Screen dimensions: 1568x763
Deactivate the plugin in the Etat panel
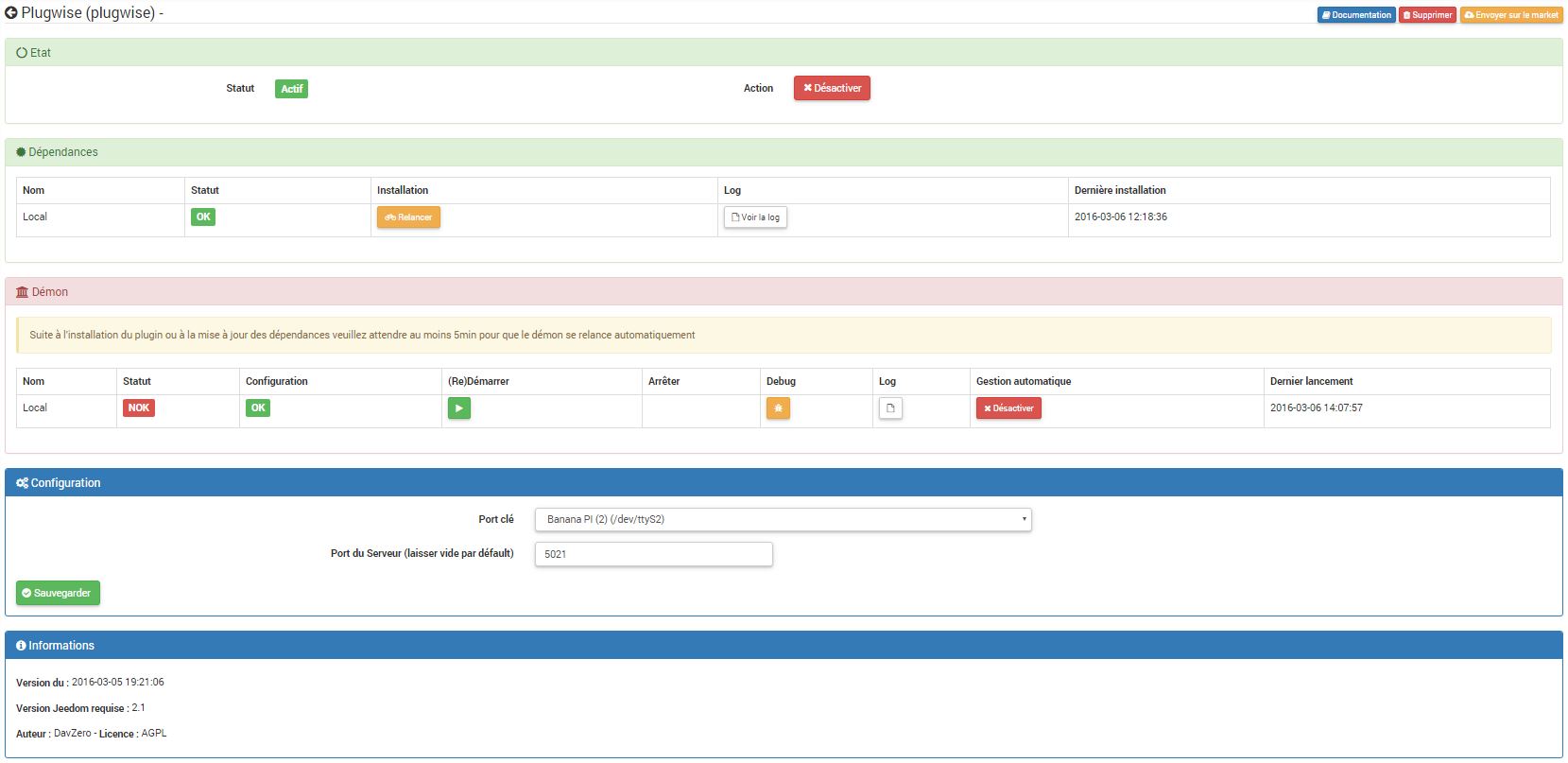[x=832, y=88]
